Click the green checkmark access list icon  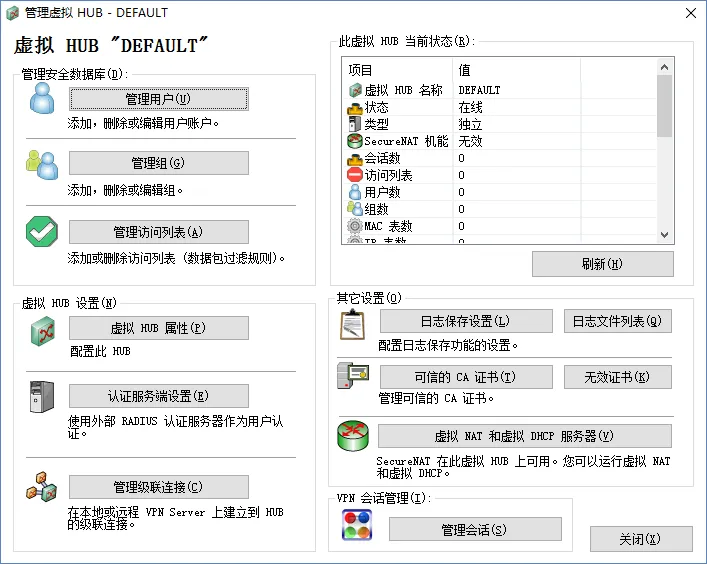pyautogui.click(x=42, y=231)
